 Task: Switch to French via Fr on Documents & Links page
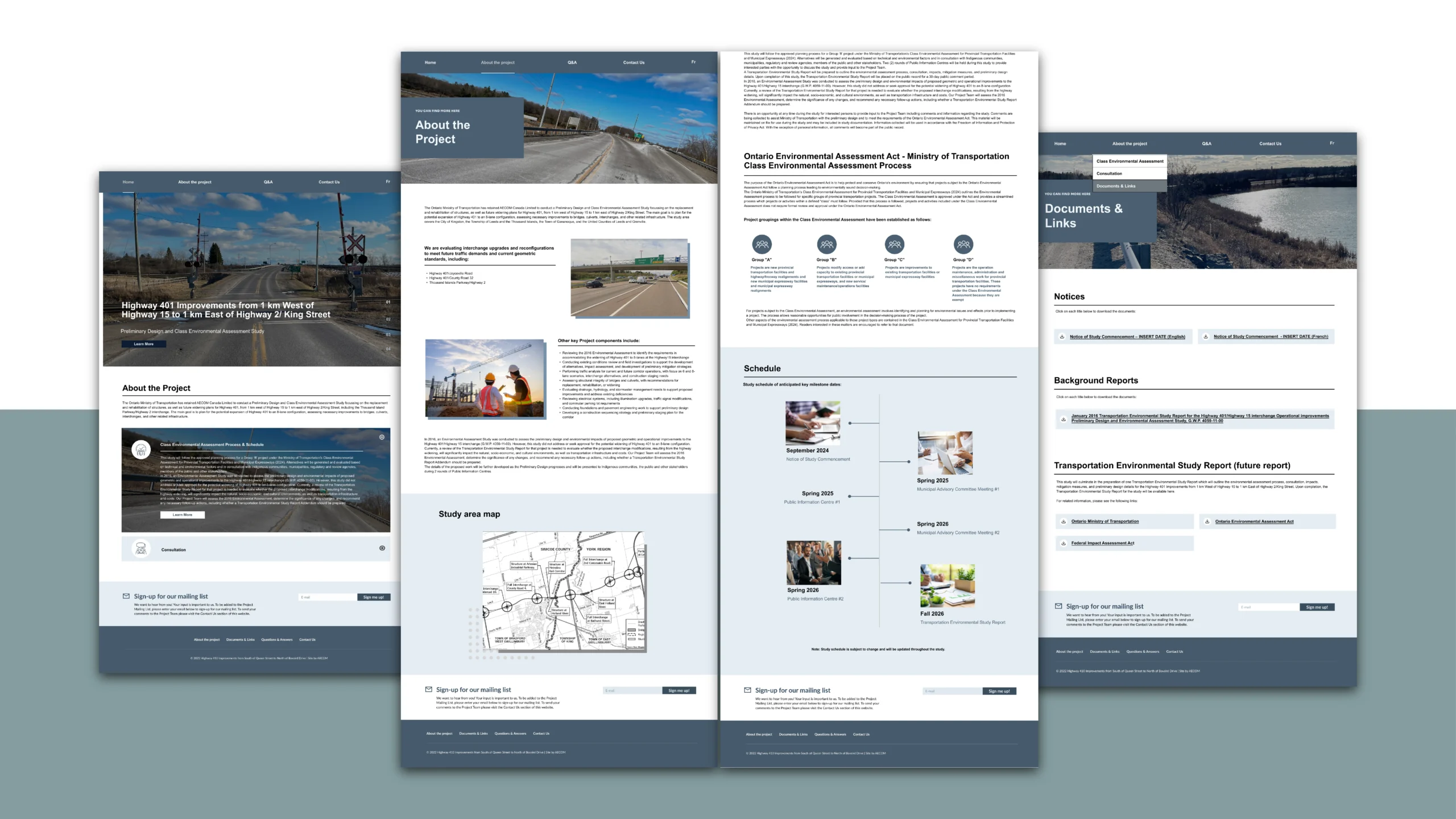coord(1331,143)
